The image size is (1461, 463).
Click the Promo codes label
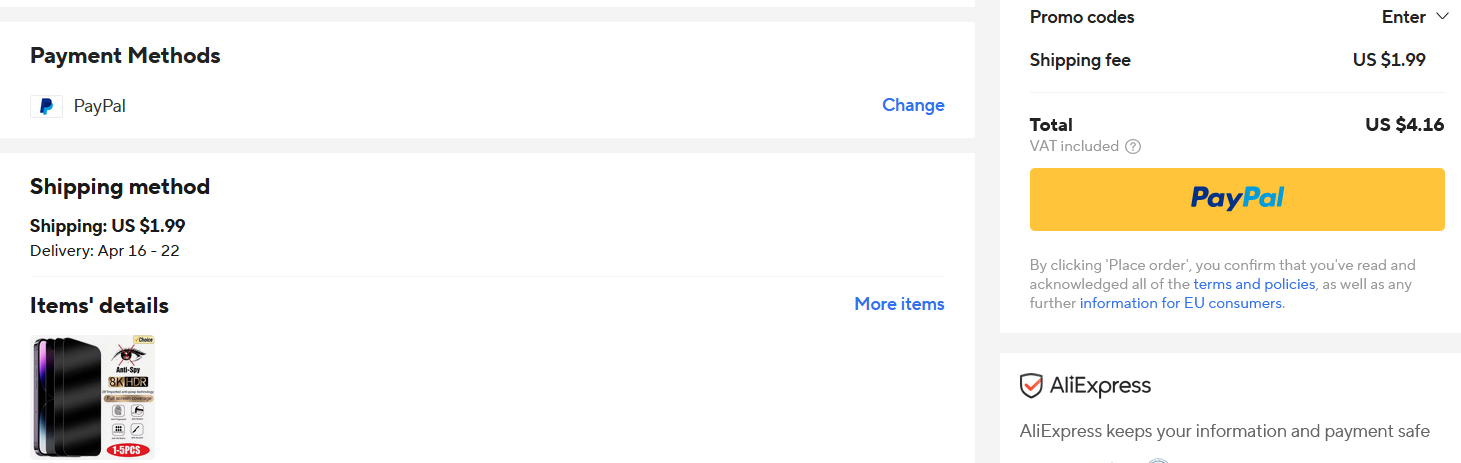[x=1082, y=17]
